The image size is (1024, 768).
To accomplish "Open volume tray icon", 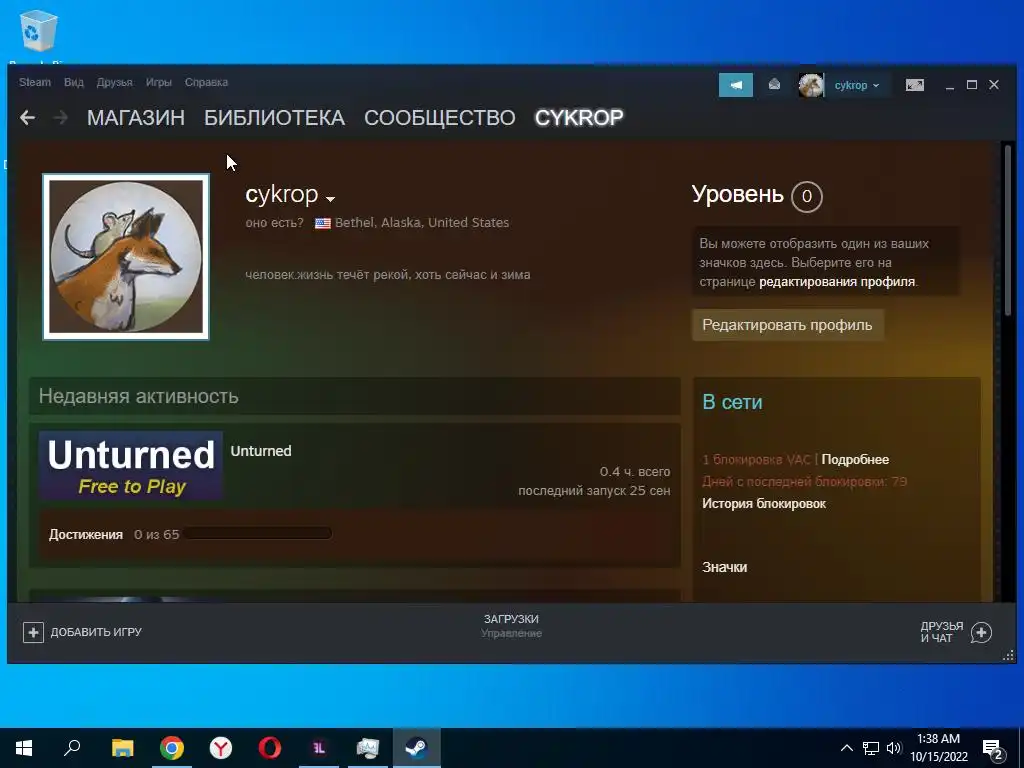I will click(x=894, y=748).
